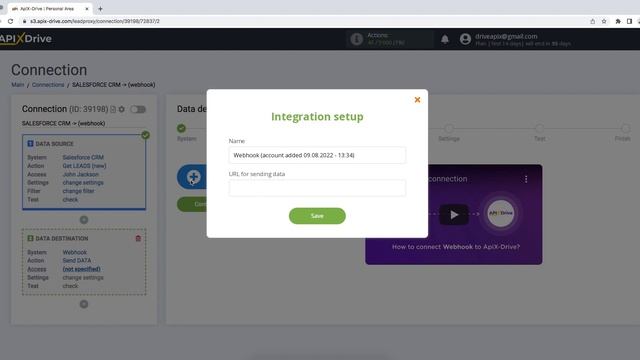The height and width of the screenshot is (360, 640).
Task: Save the integration setup
Action: pyautogui.click(x=317, y=216)
